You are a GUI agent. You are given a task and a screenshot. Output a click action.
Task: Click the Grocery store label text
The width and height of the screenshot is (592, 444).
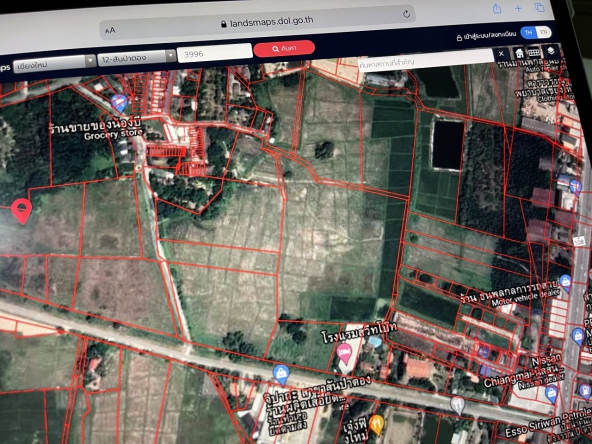[113, 134]
